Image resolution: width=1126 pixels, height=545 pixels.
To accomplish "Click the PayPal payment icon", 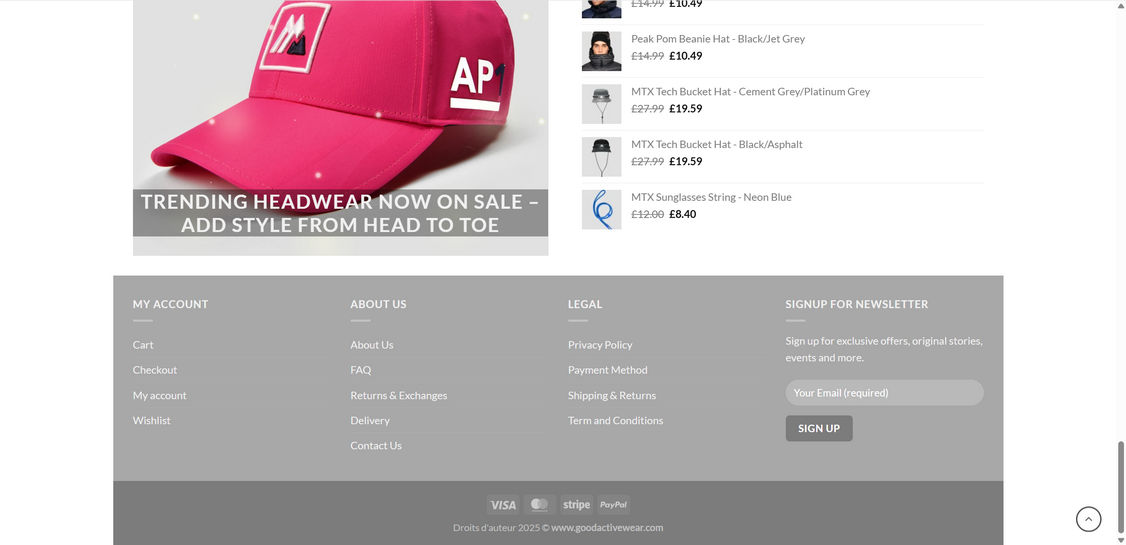I will tap(613, 505).
